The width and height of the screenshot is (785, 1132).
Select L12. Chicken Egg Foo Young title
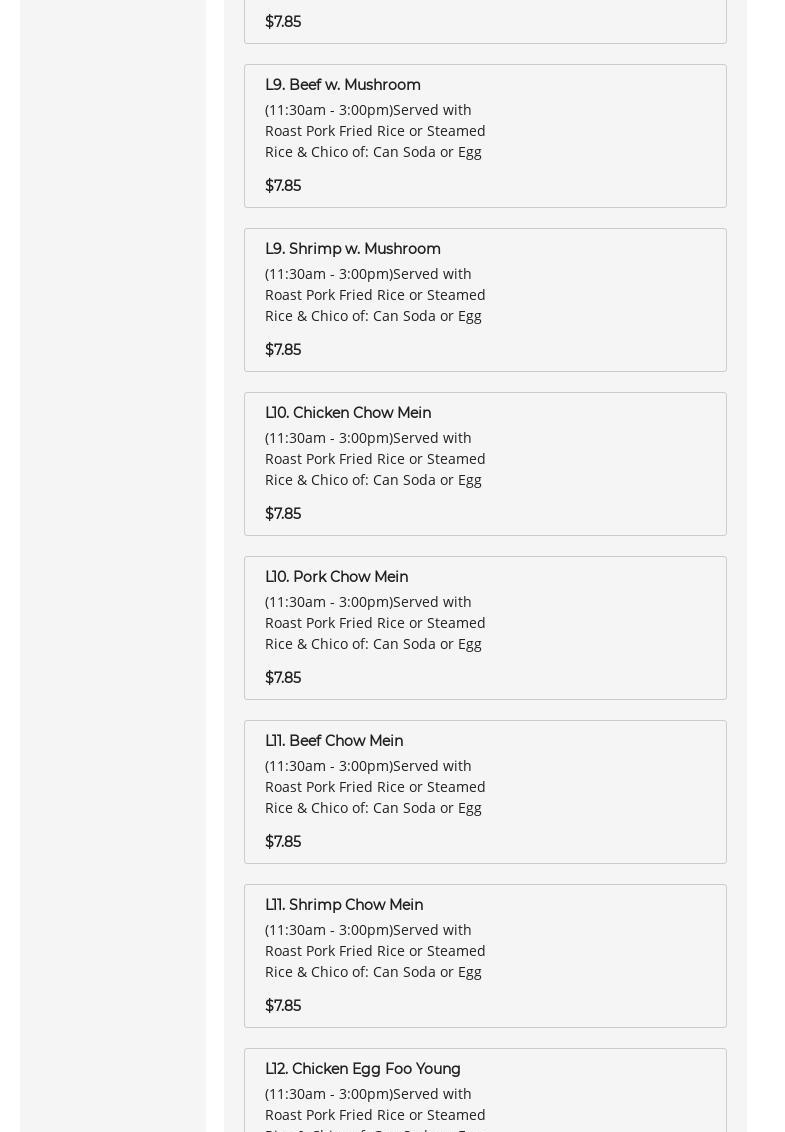coord(363,1068)
